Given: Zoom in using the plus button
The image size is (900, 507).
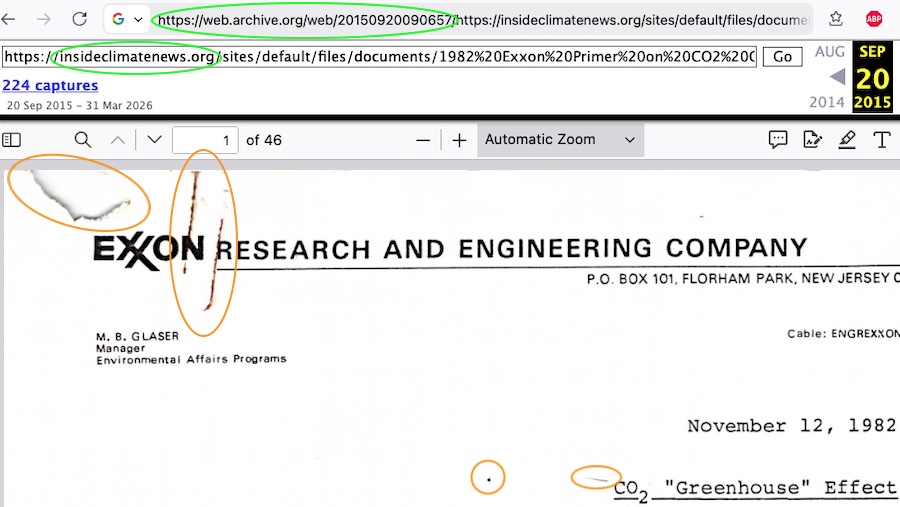Looking at the screenshot, I should [x=459, y=140].
